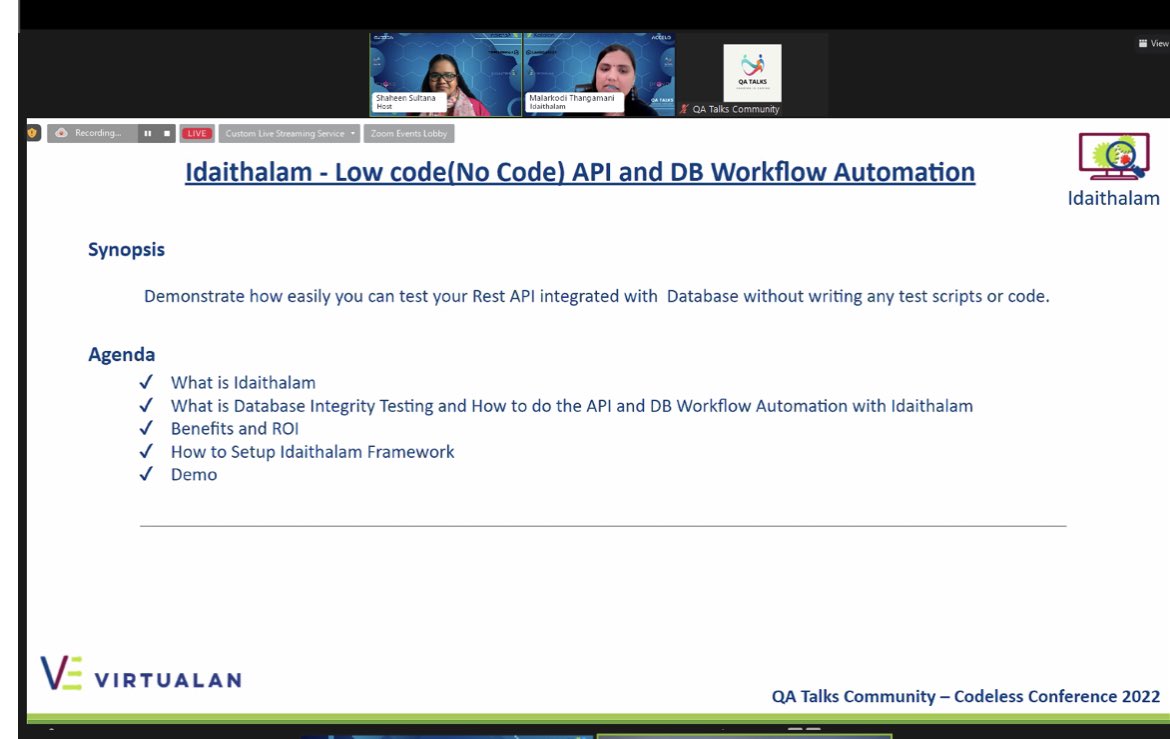
Task: Click the 'Codeless Conference 2022' footer text
Action: [1057, 696]
